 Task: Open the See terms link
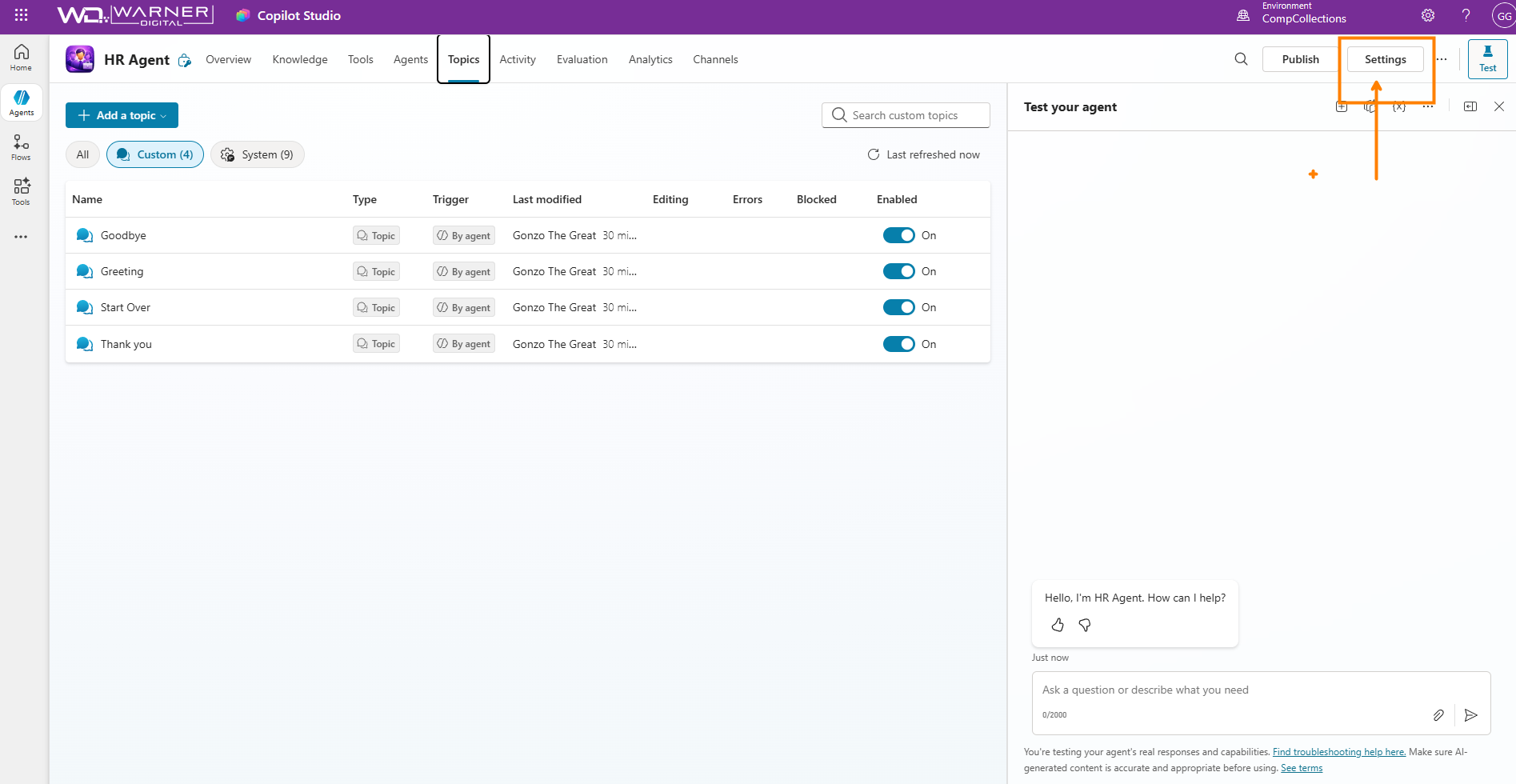point(1302,768)
